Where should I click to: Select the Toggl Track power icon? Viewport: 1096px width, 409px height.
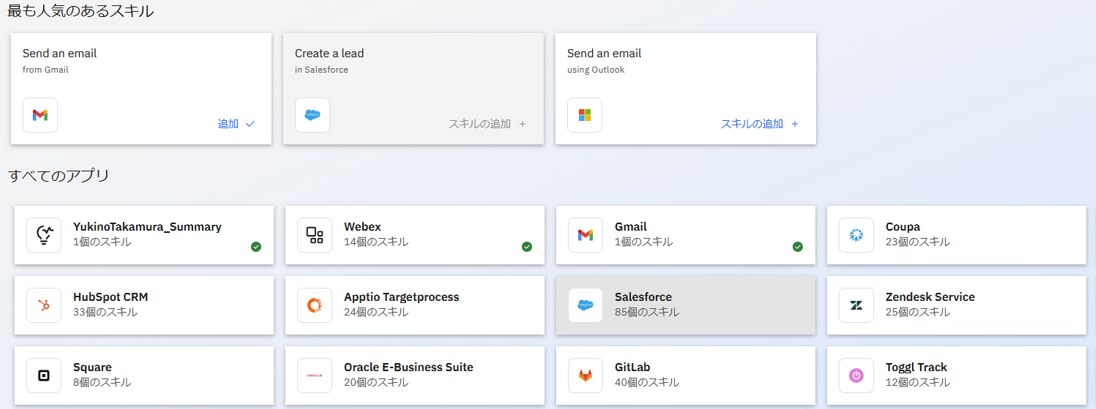pyautogui.click(x=856, y=375)
